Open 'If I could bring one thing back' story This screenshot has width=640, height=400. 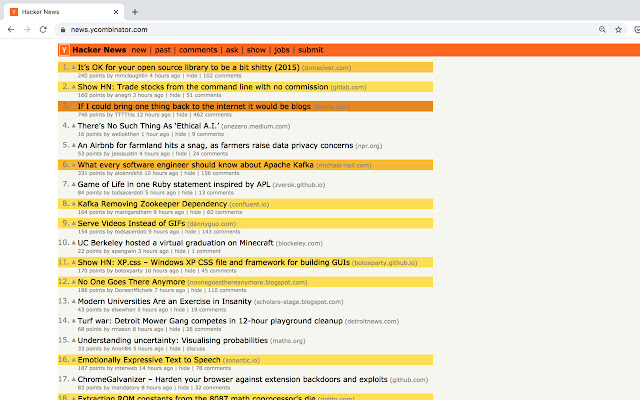(x=194, y=106)
